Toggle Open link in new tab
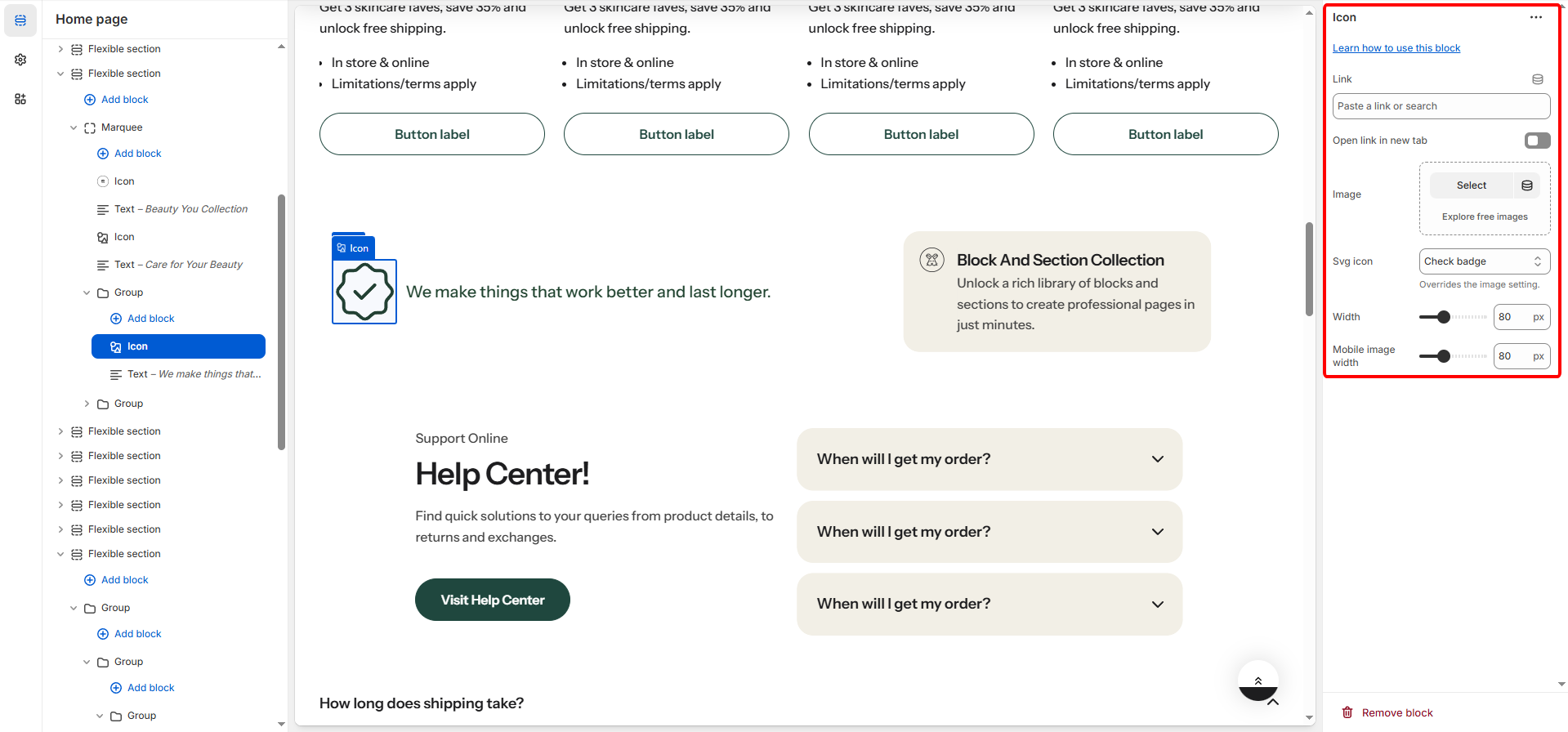The width and height of the screenshot is (1568, 732). (1537, 141)
